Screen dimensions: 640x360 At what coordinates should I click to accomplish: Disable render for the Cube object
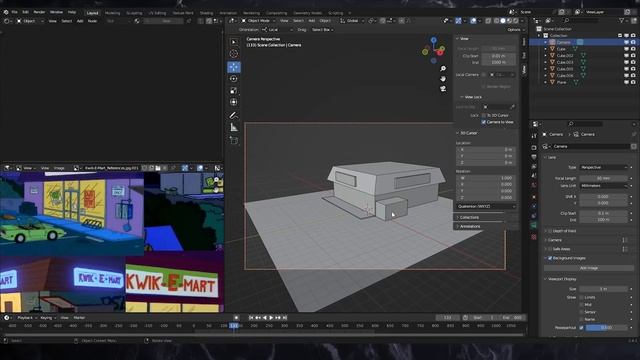pos(633,49)
